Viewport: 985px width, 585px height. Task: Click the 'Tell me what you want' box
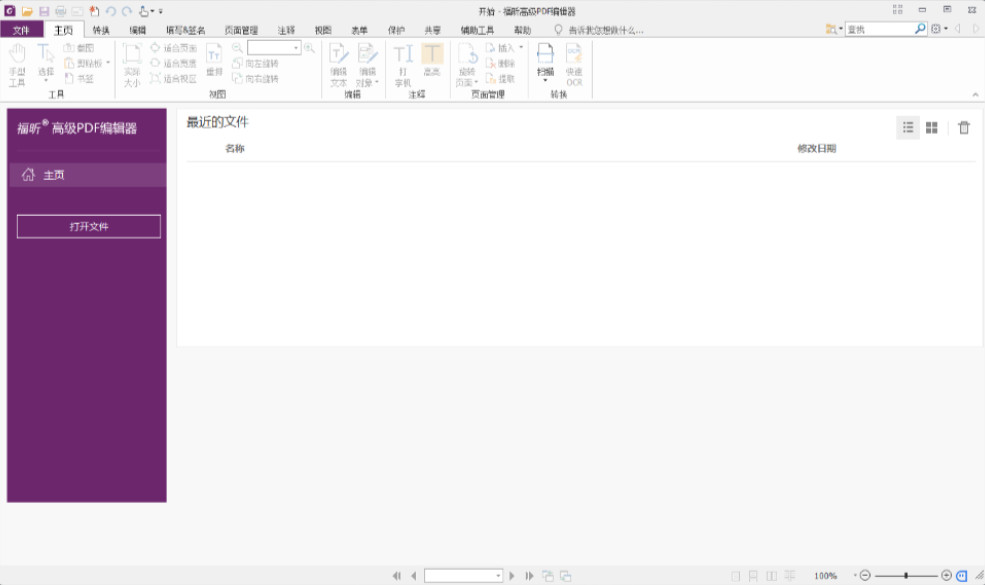[606, 30]
